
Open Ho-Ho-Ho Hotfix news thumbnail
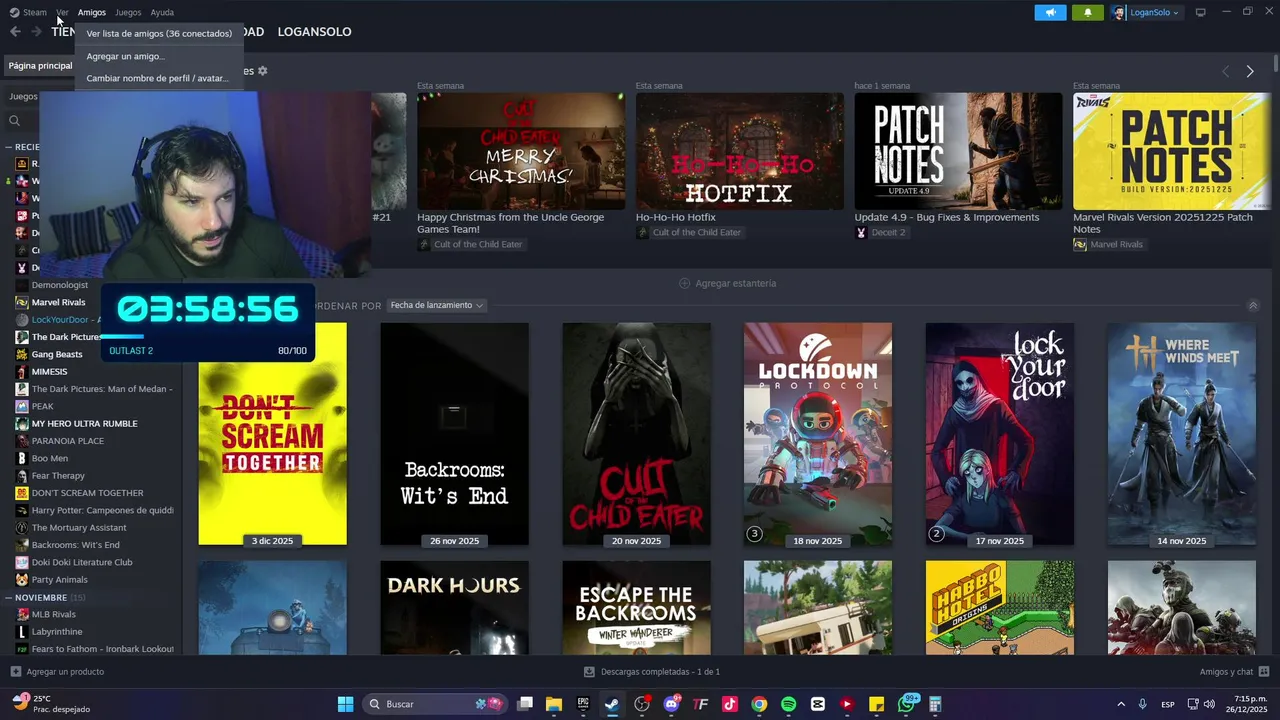coord(740,151)
